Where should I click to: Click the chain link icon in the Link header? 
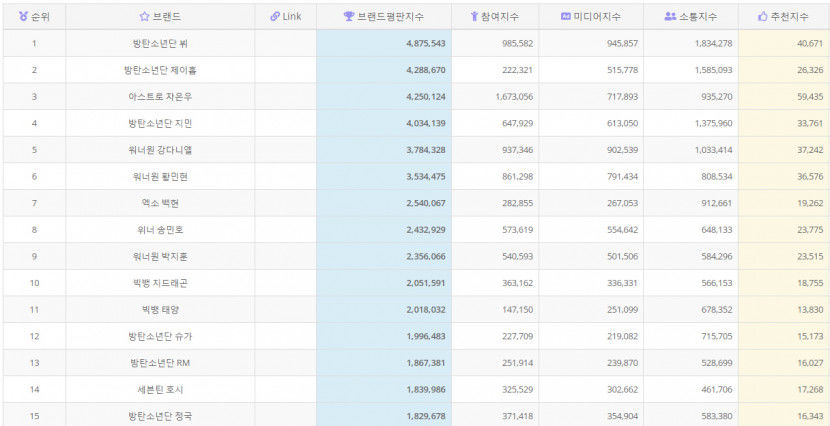pos(275,16)
